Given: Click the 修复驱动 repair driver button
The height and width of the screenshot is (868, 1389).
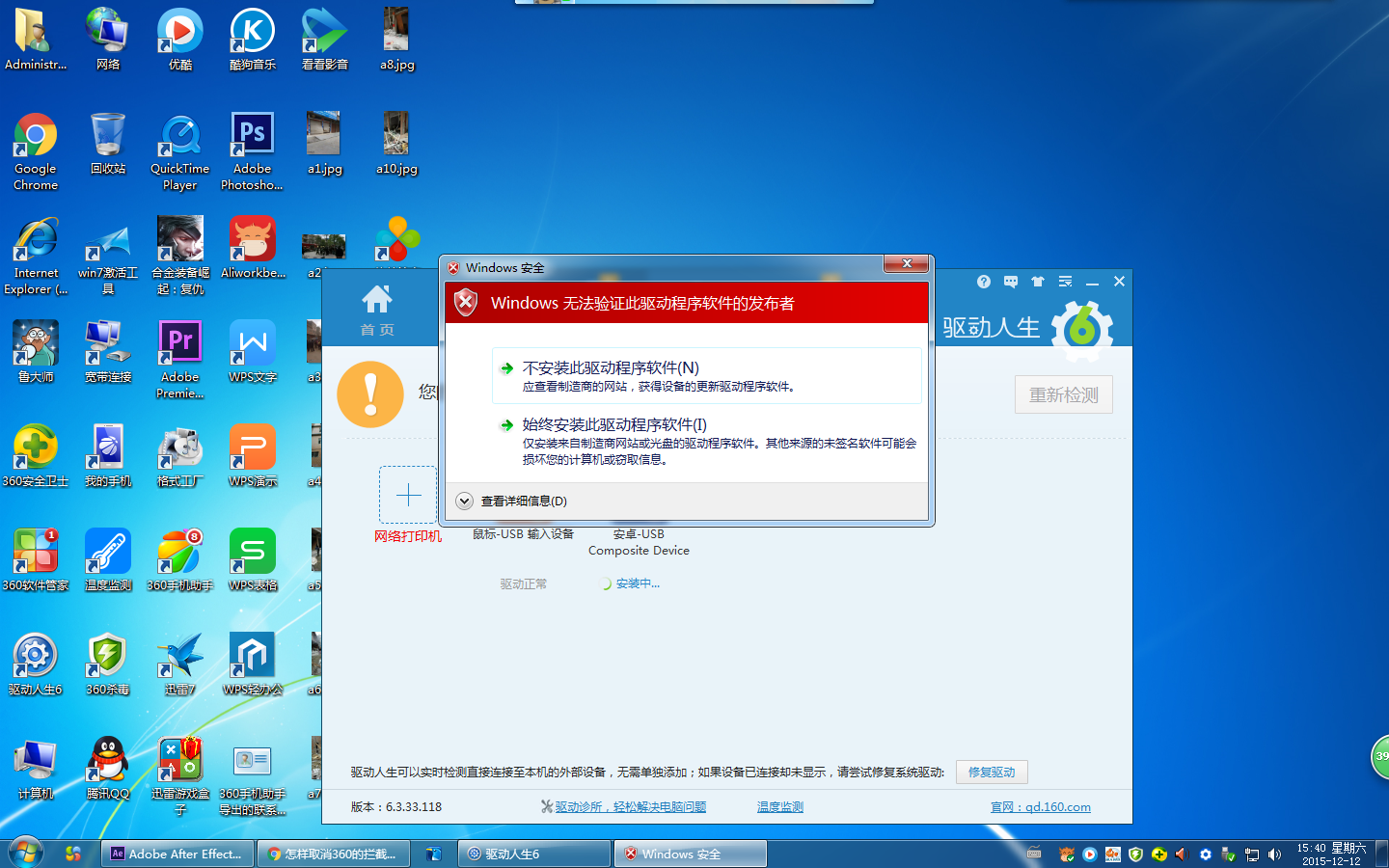Looking at the screenshot, I should [992, 772].
